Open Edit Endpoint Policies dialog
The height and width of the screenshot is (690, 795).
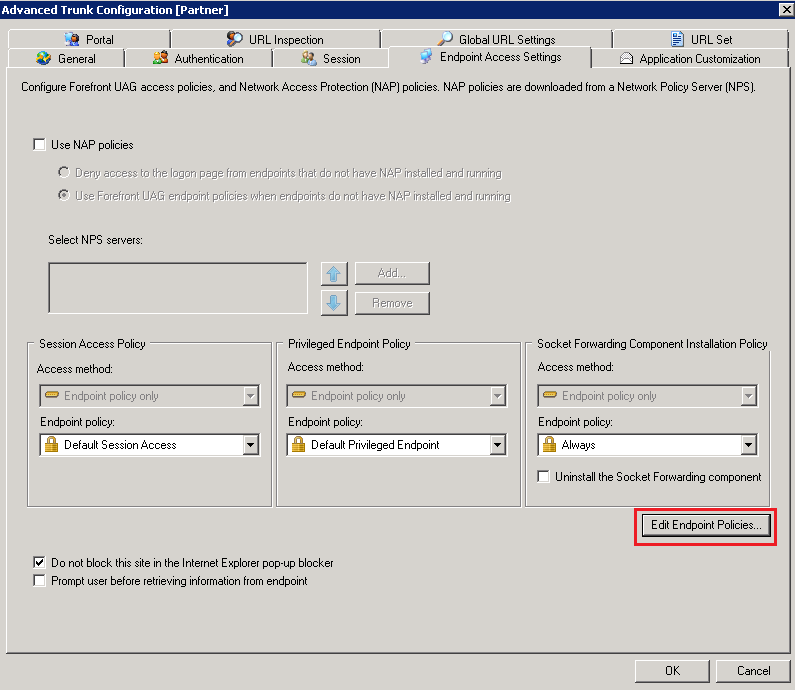point(706,525)
